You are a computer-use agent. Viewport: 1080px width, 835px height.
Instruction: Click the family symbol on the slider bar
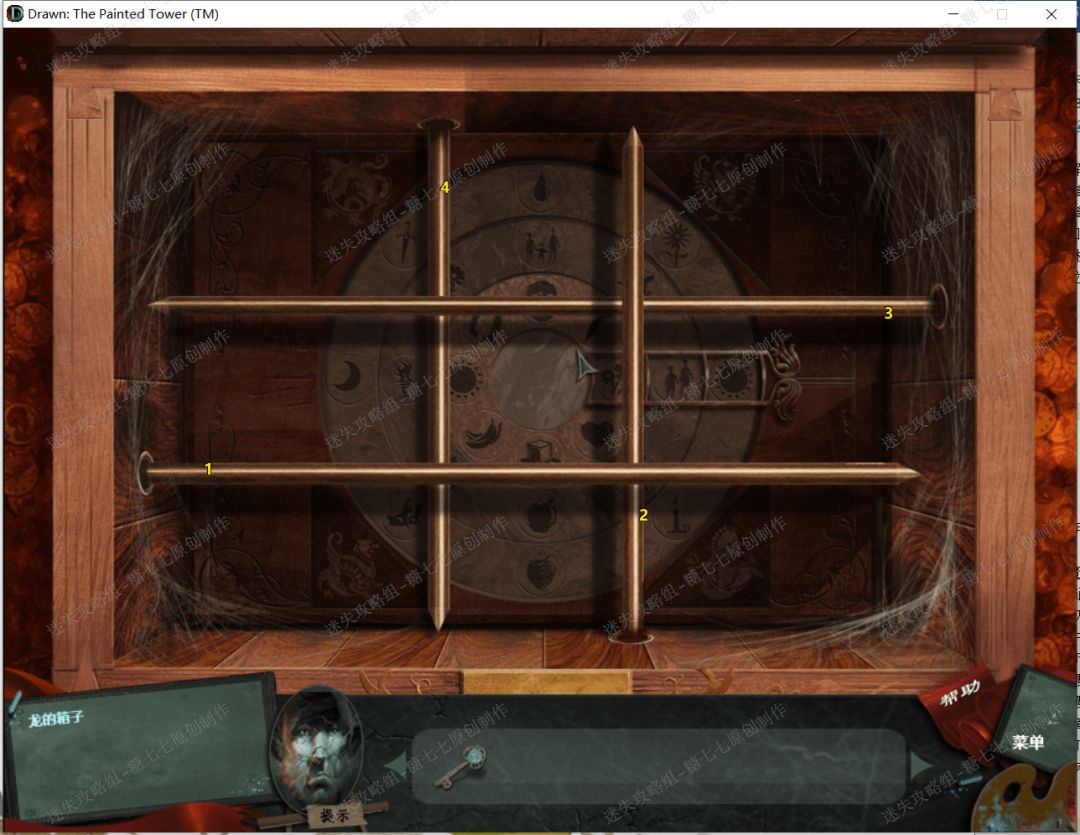(678, 379)
